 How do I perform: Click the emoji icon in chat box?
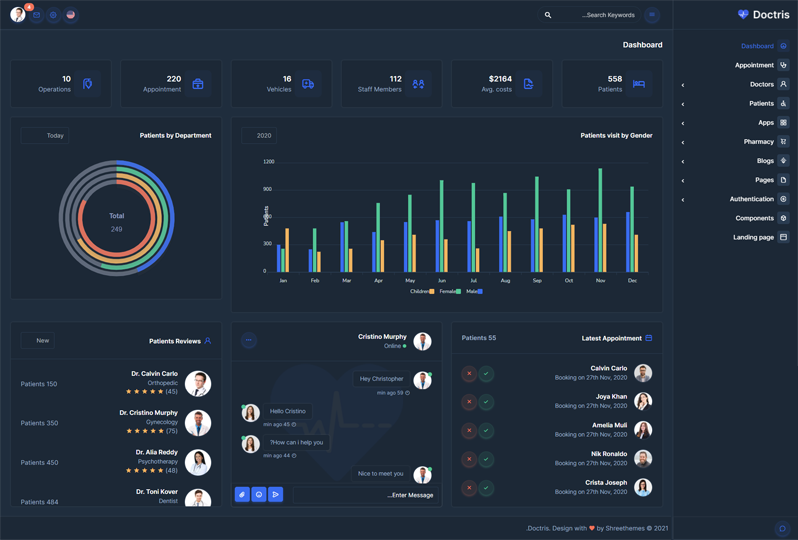pyautogui.click(x=259, y=494)
